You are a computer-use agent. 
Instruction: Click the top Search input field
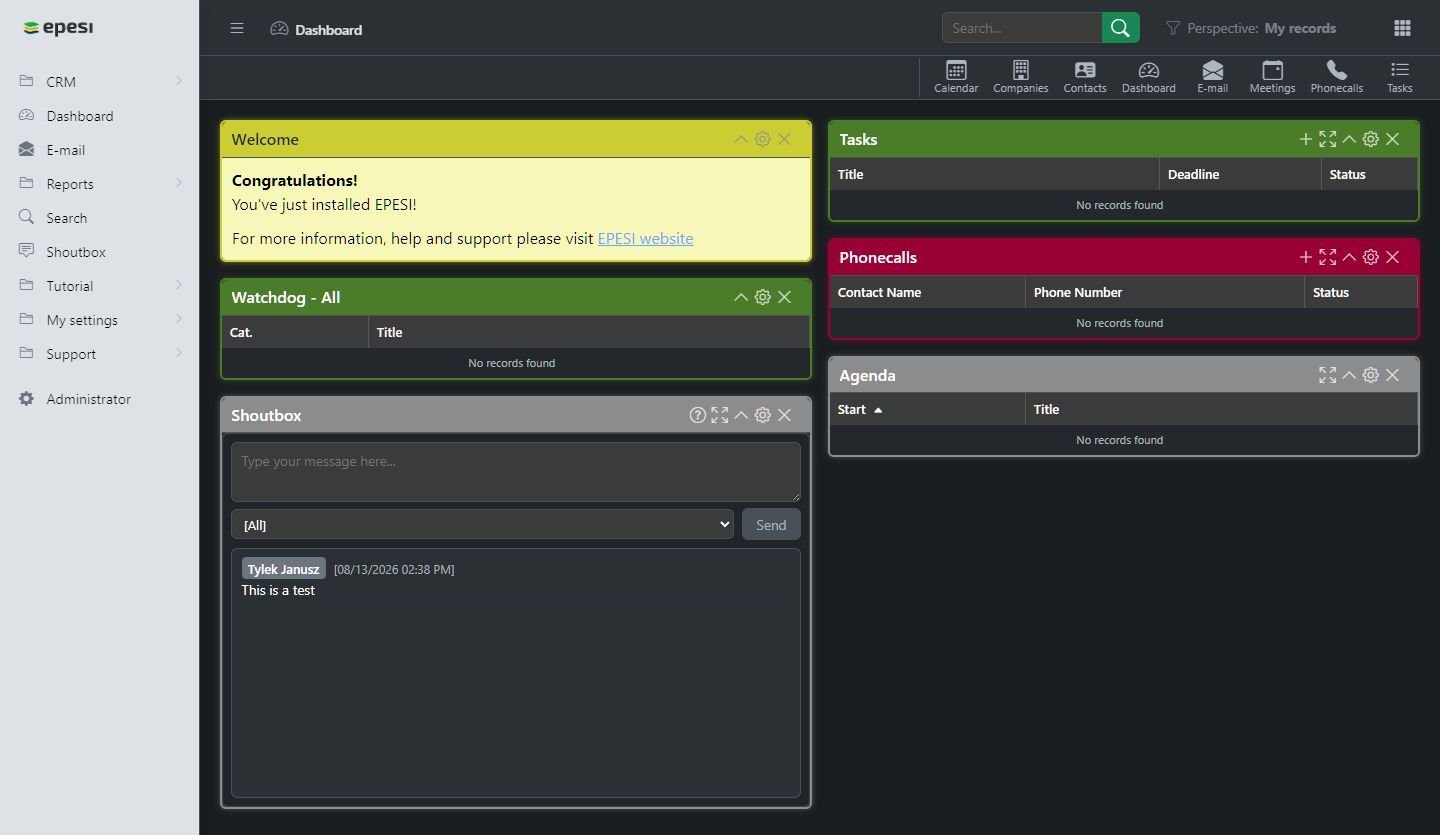pyautogui.click(x=1022, y=28)
